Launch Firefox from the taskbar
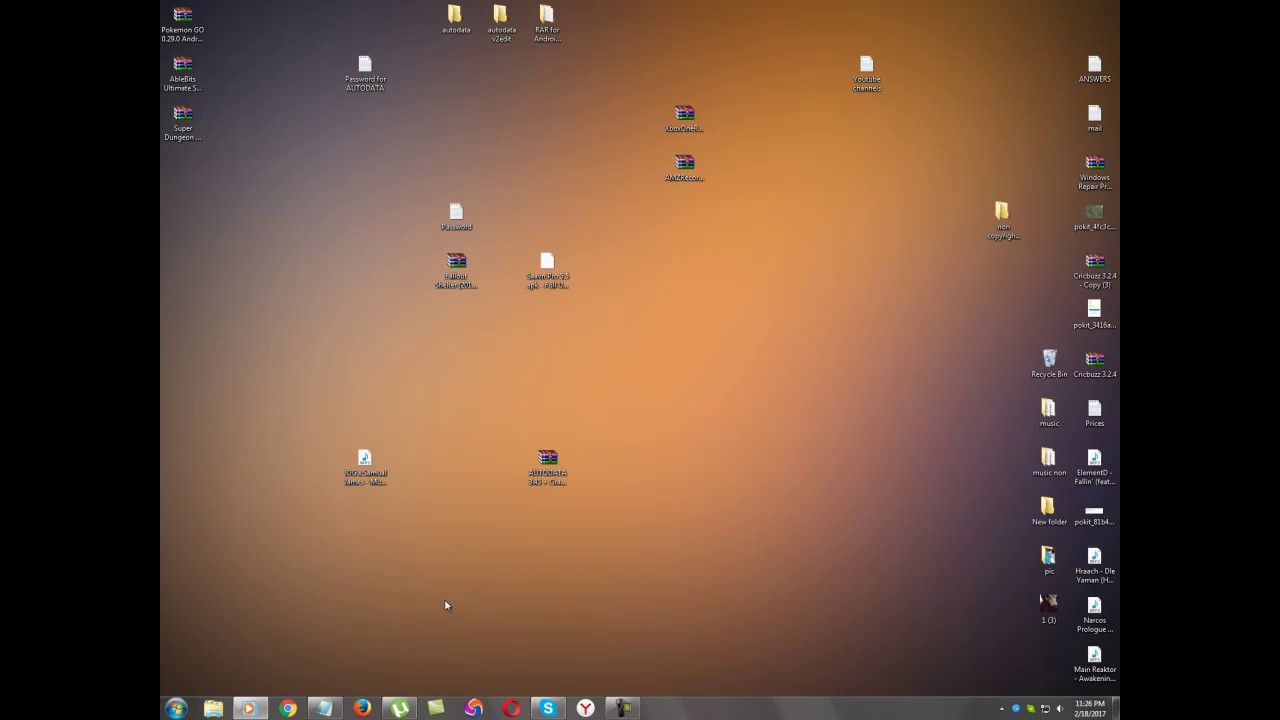This screenshot has height=720, width=1280. (x=362, y=708)
